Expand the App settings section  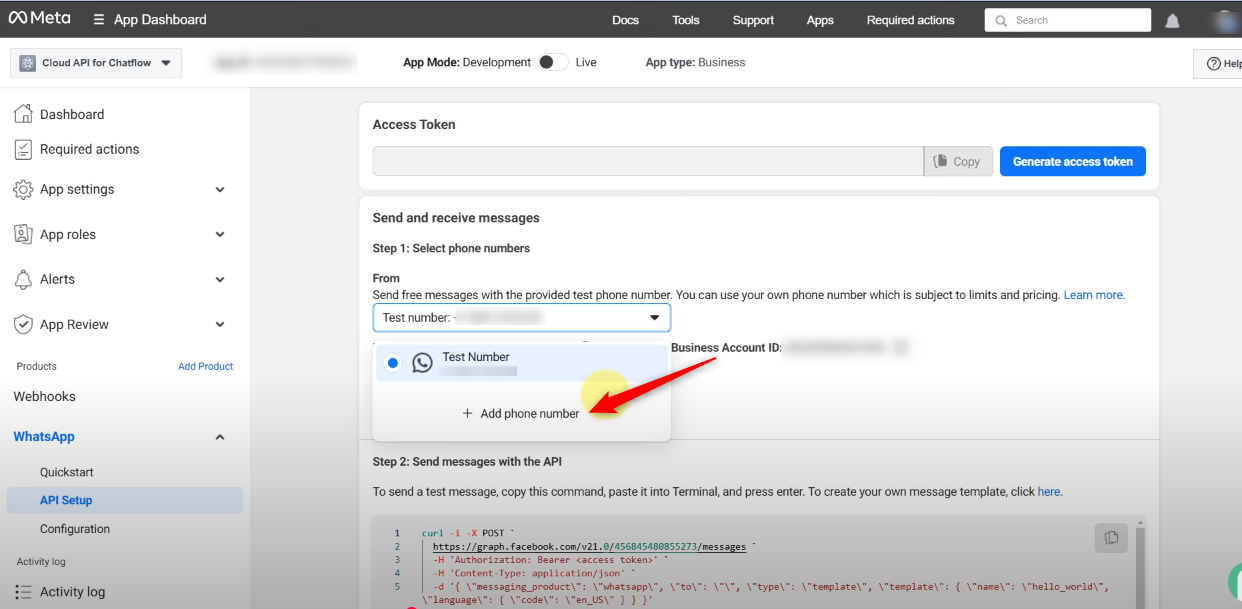[x=220, y=189]
